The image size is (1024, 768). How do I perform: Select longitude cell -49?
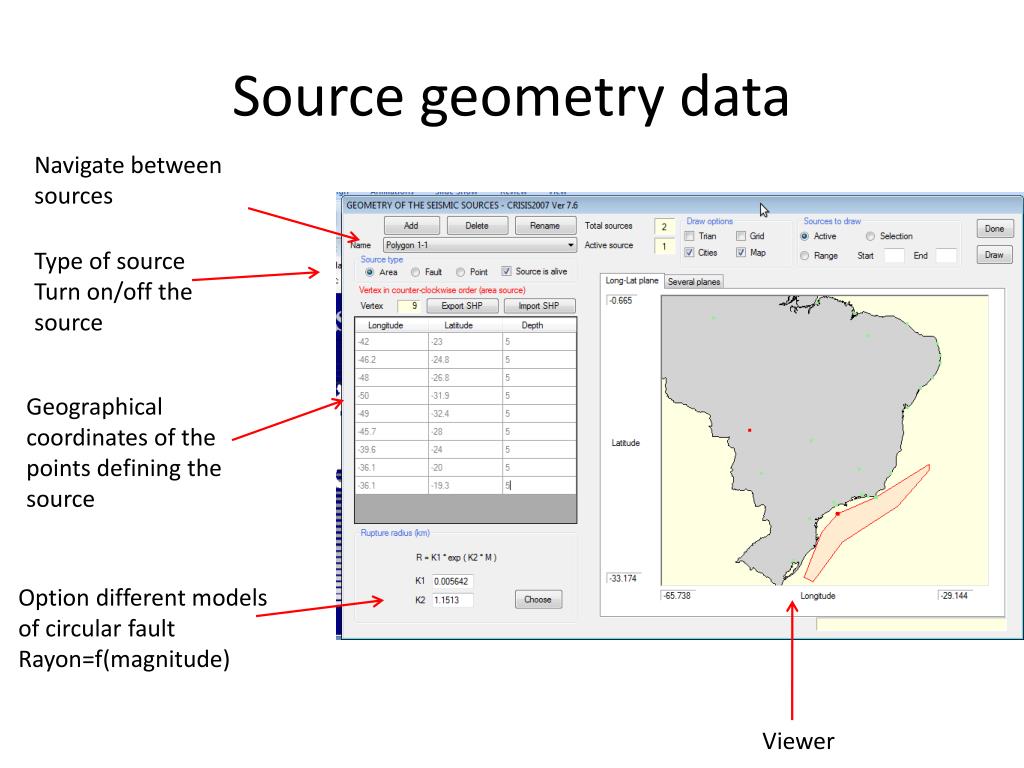[x=392, y=413]
